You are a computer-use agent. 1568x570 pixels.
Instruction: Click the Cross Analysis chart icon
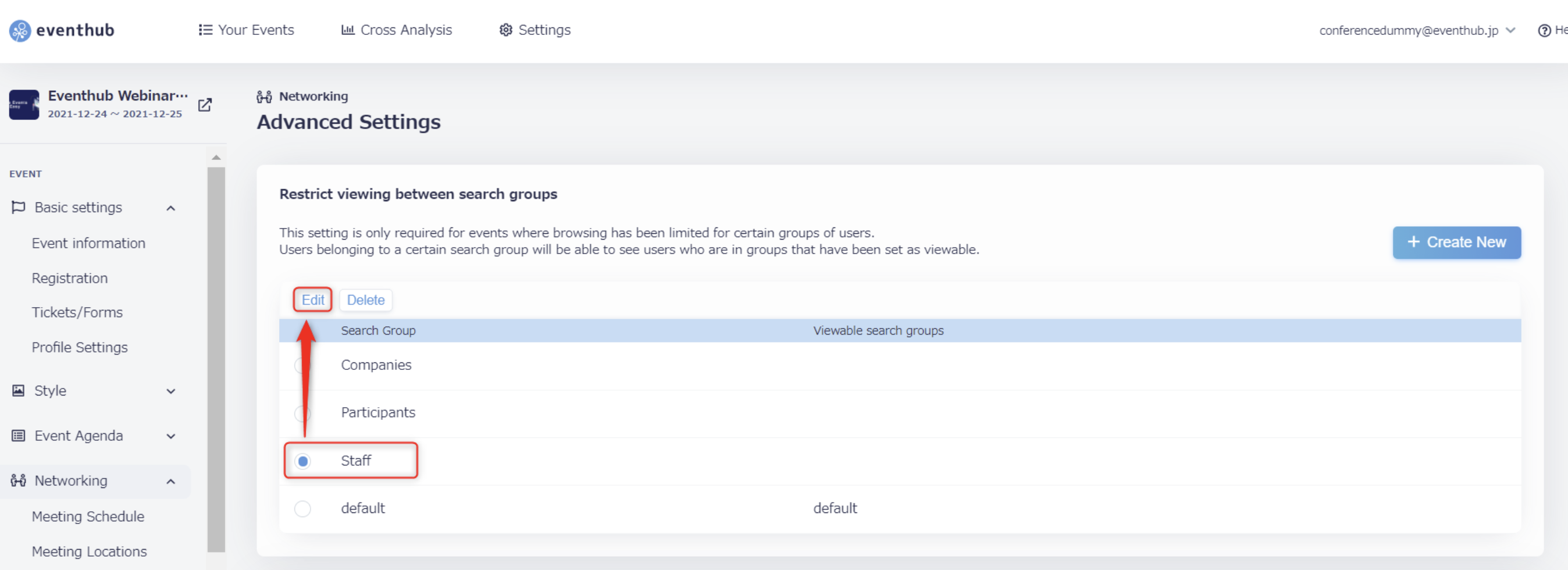(x=348, y=30)
